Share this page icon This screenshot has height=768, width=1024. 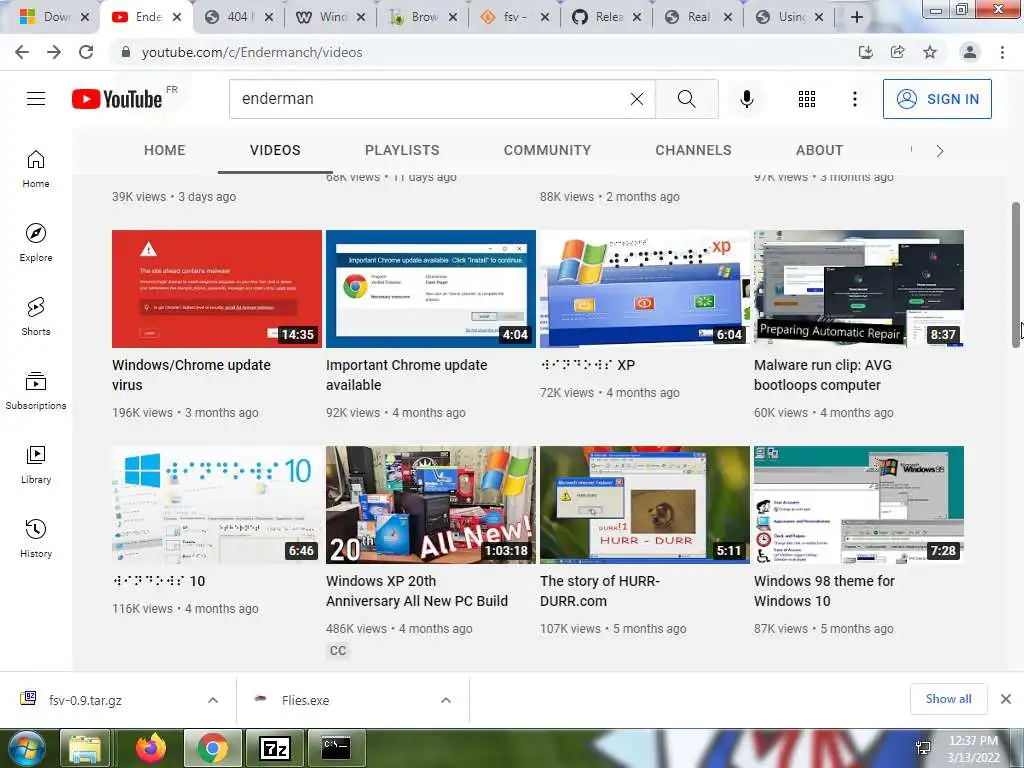897,52
